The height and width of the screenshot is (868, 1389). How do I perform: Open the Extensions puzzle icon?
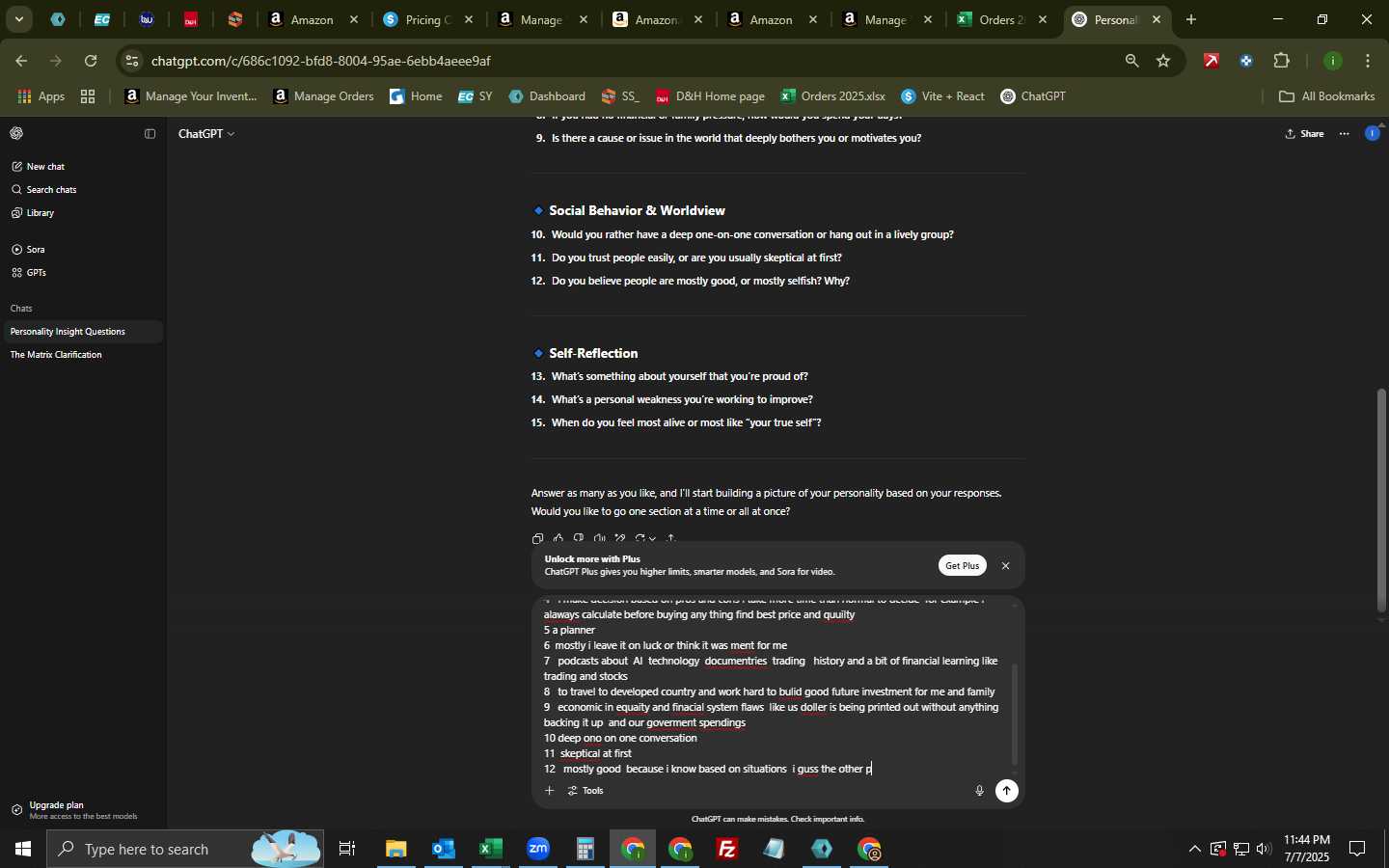1281,61
